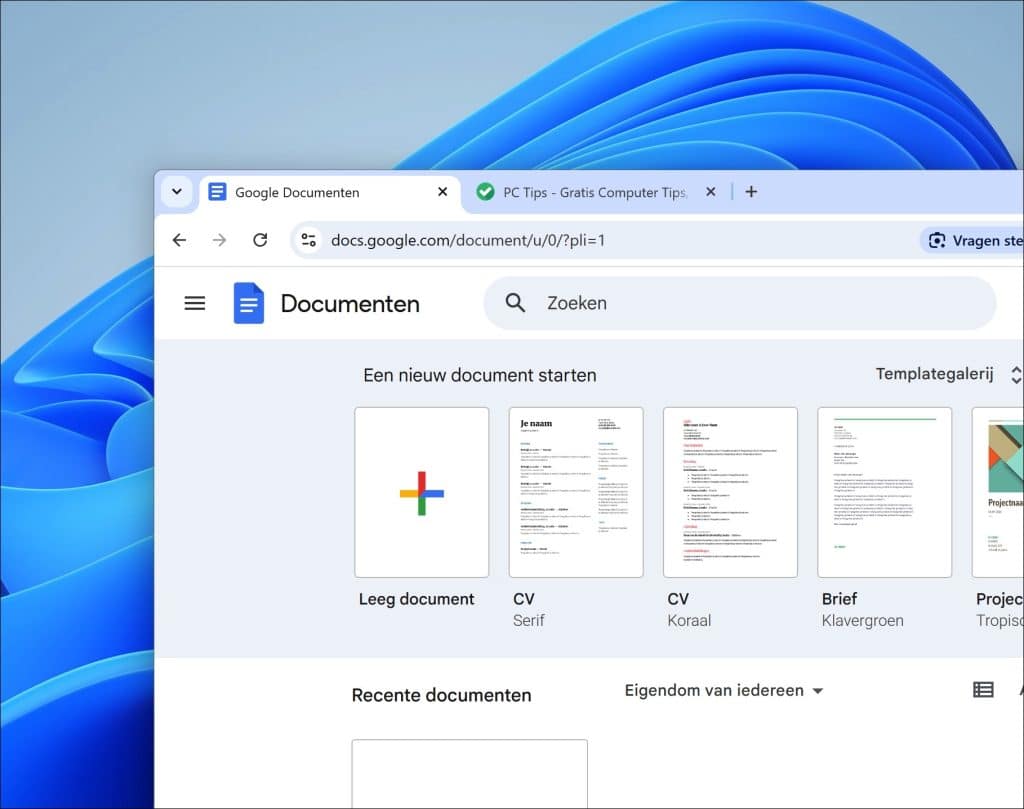
Task: Start a Leeg document
Action: pyautogui.click(x=421, y=492)
